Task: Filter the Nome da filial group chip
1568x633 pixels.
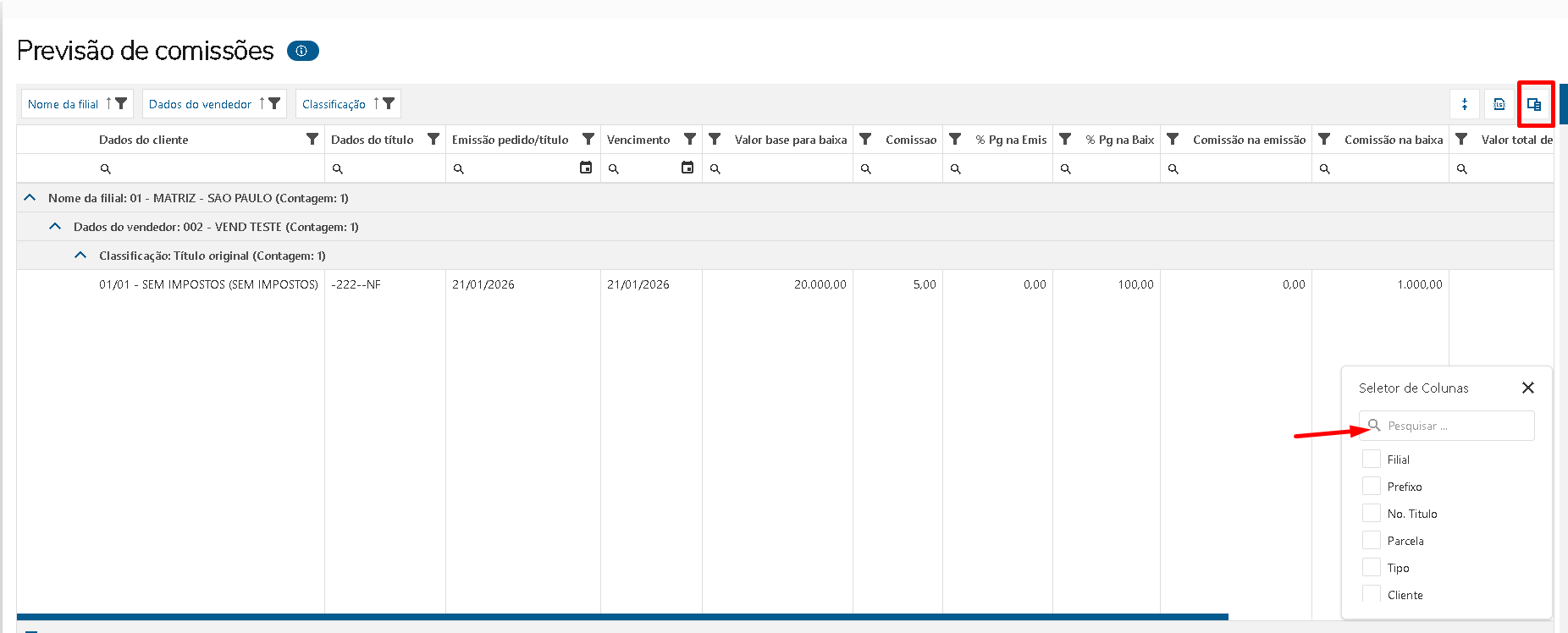Action: (122, 103)
